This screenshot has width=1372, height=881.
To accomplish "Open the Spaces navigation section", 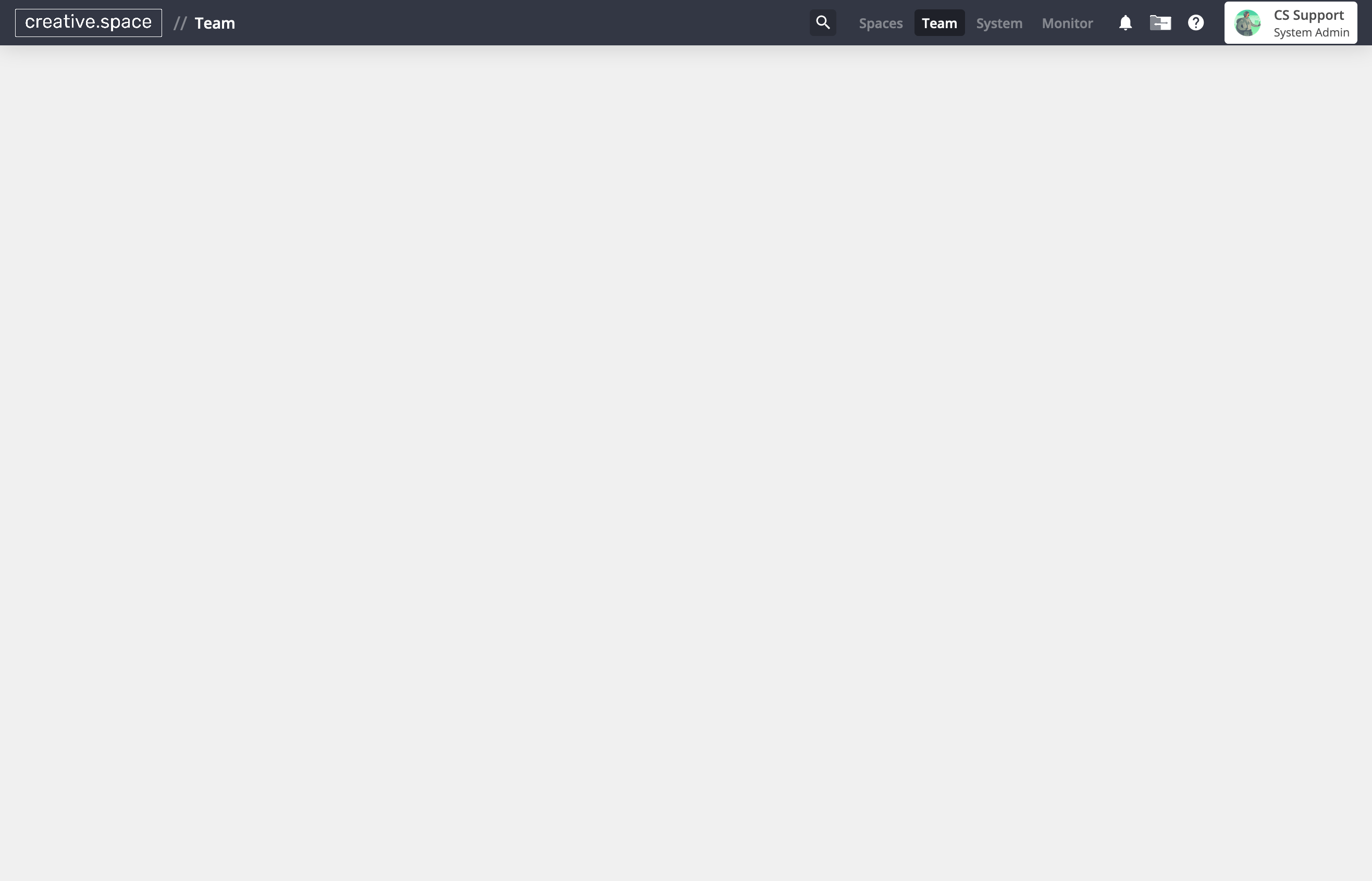I will click(x=880, y=22).
